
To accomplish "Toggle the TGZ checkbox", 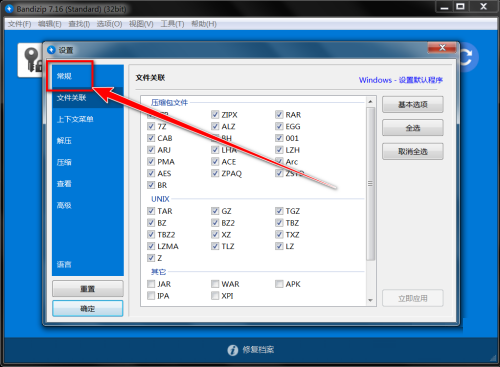I will [x=279, y=211].
